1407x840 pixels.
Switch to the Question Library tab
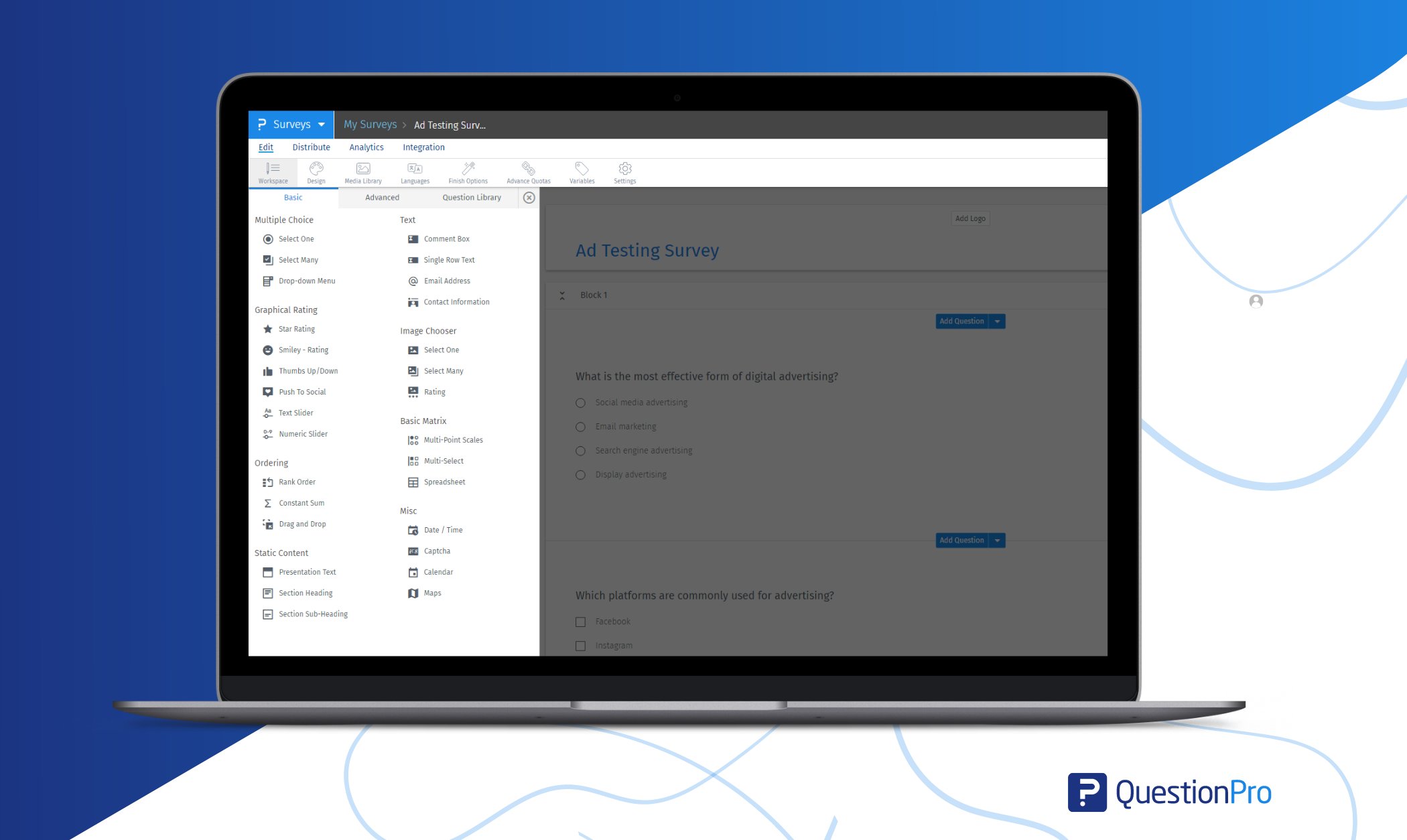tap(471, 198)
